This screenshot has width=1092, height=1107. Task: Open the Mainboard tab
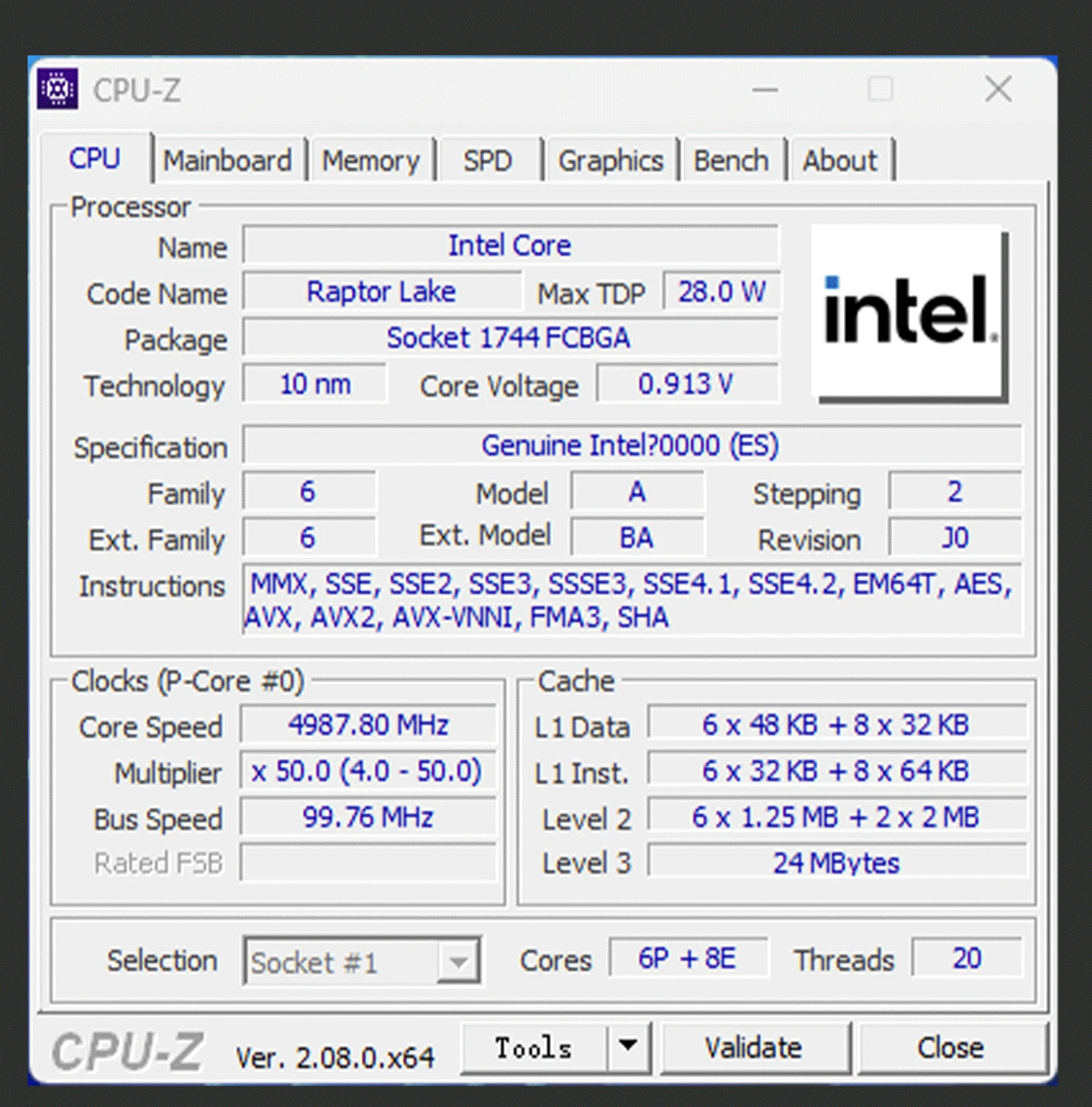(x=227, y=160)
